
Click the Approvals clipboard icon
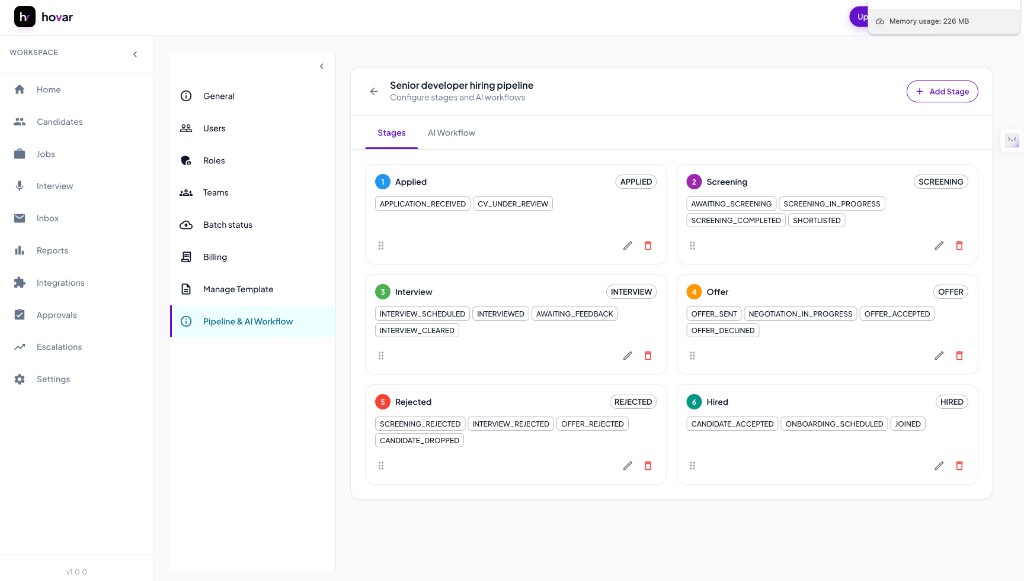20,315
